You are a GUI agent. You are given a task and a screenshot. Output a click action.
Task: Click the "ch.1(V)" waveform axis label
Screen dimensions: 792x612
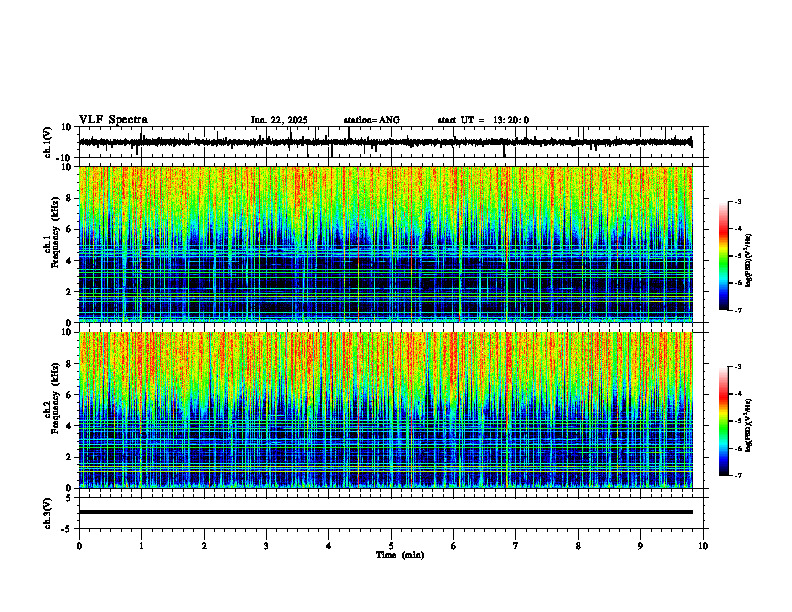pos(48,142)
